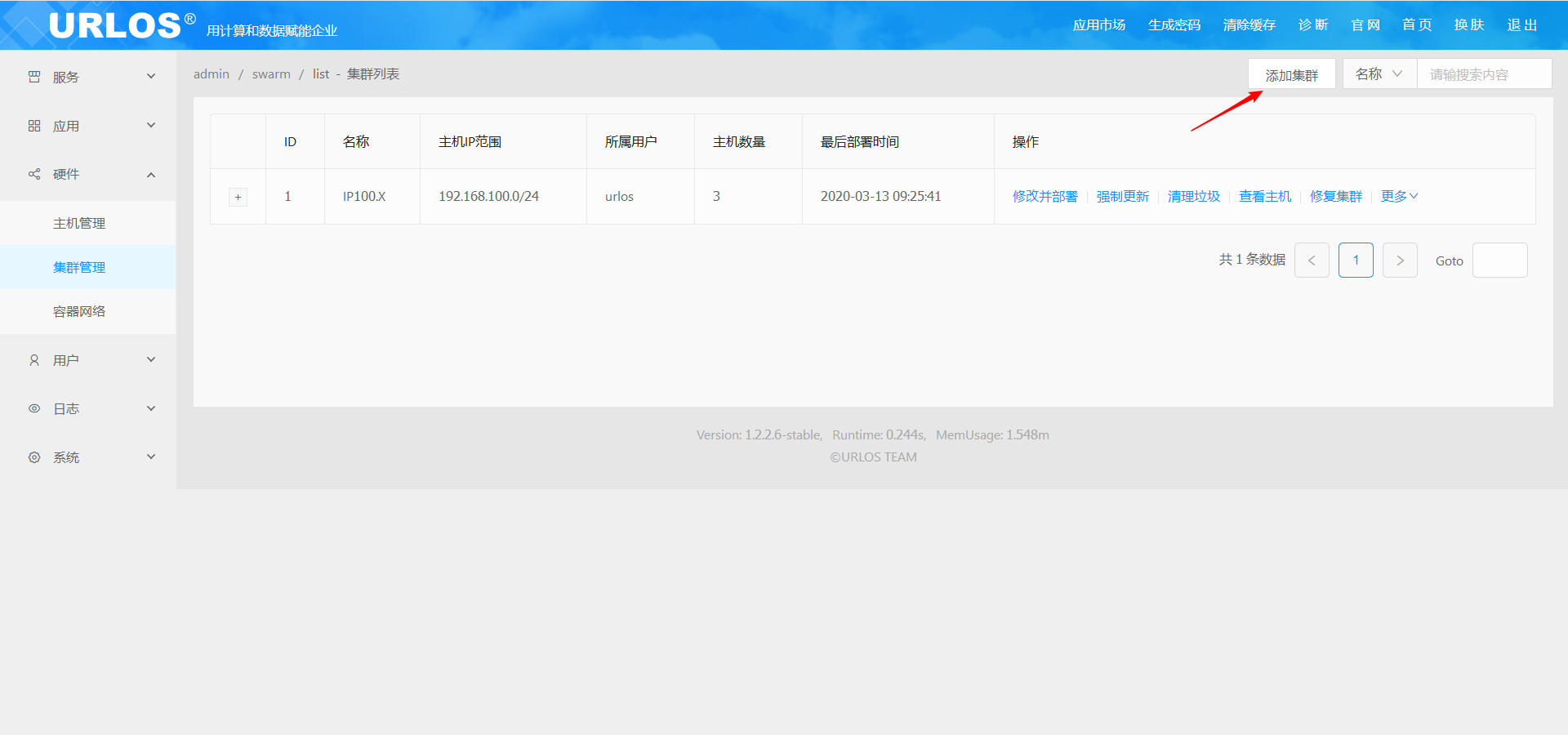Click the 修改并部署 link
This screenshot has height=735, width=1568.
1045,196
